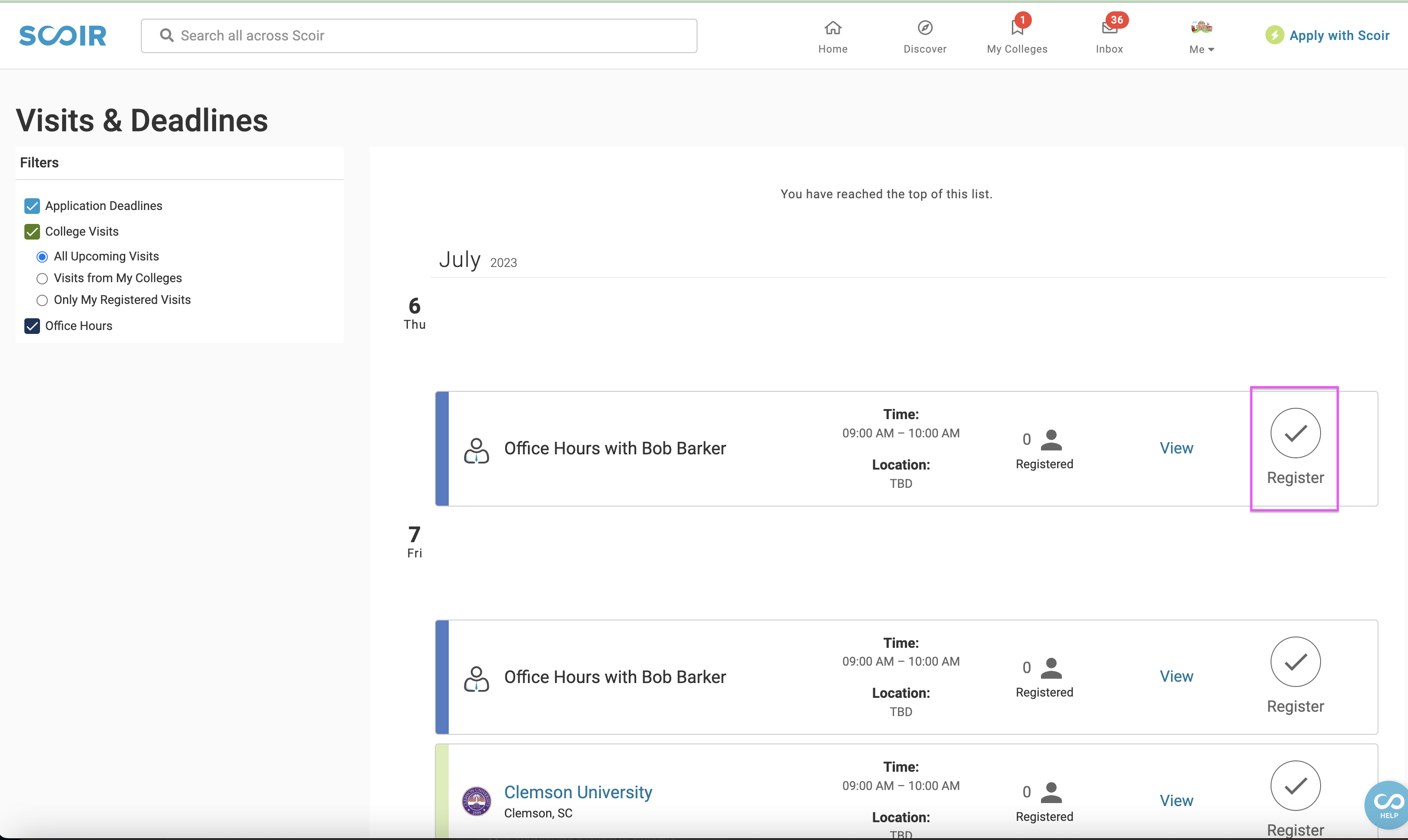This screenshot has height=840, width=1408.
Task: Click the counselor icon on Friday office hours
Action: pos(476,679)
